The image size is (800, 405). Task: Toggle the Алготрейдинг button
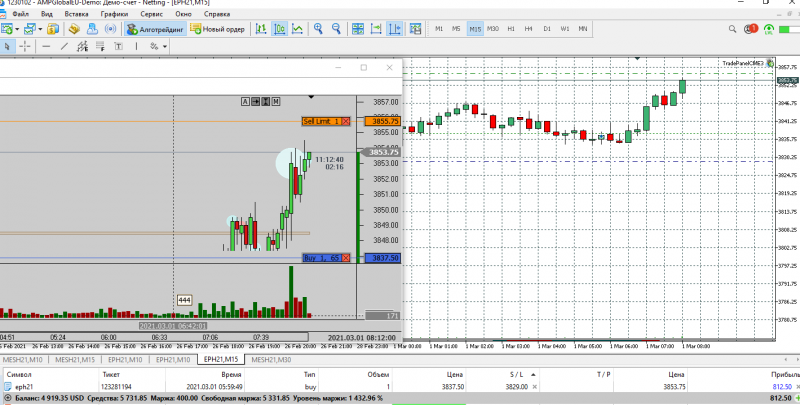pos(155,29)
